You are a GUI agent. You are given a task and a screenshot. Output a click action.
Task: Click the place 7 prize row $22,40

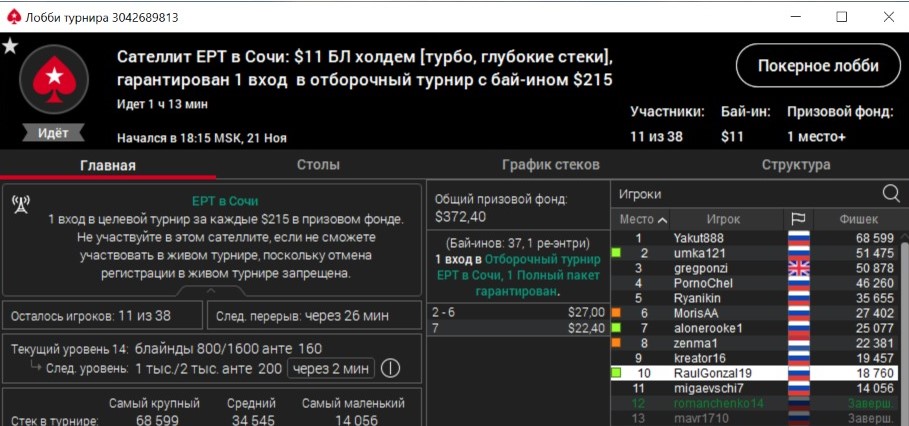518,328
